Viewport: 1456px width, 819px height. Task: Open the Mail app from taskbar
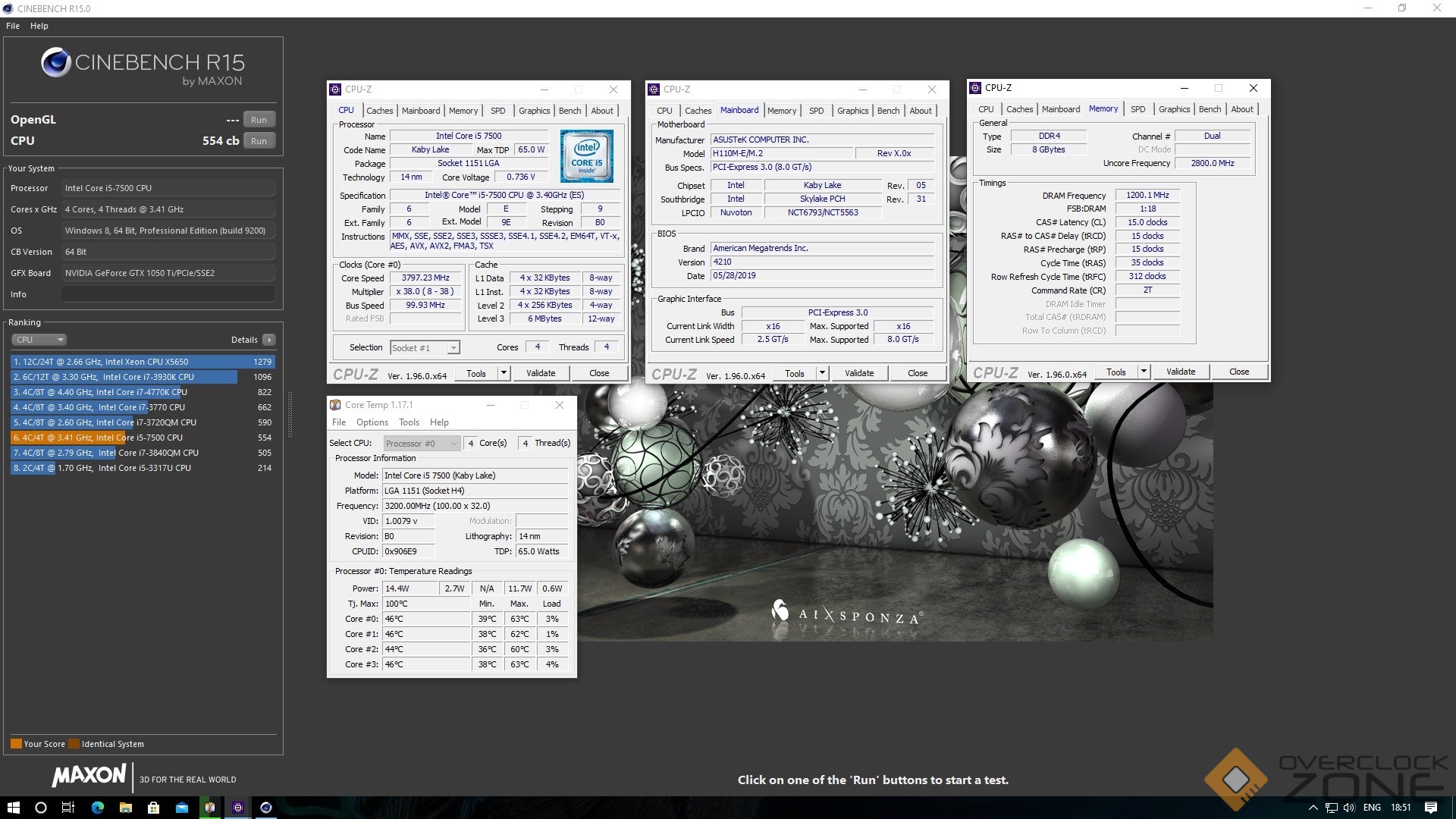tap(182, 808)
